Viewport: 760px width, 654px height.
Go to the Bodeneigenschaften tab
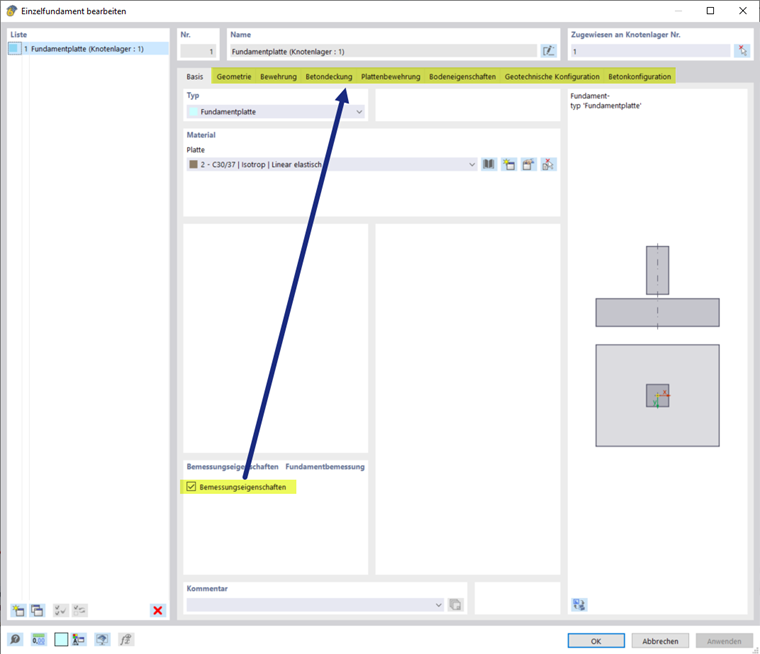462,77
